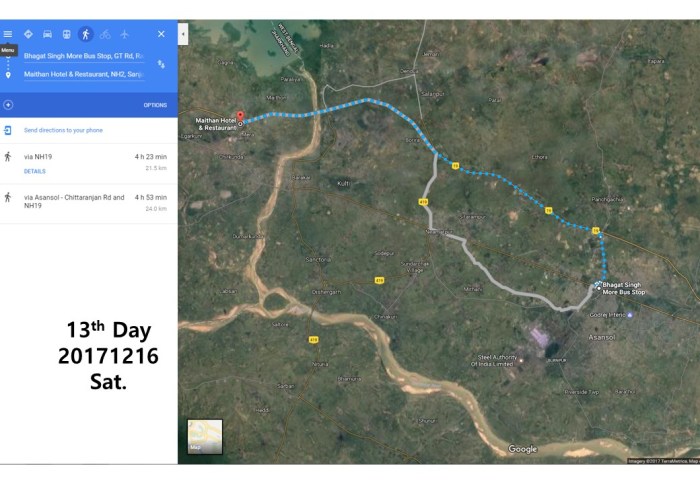
Task: Click the Bhagat Singh More Bus Stop origin field
Action: (x=84, y=56)
